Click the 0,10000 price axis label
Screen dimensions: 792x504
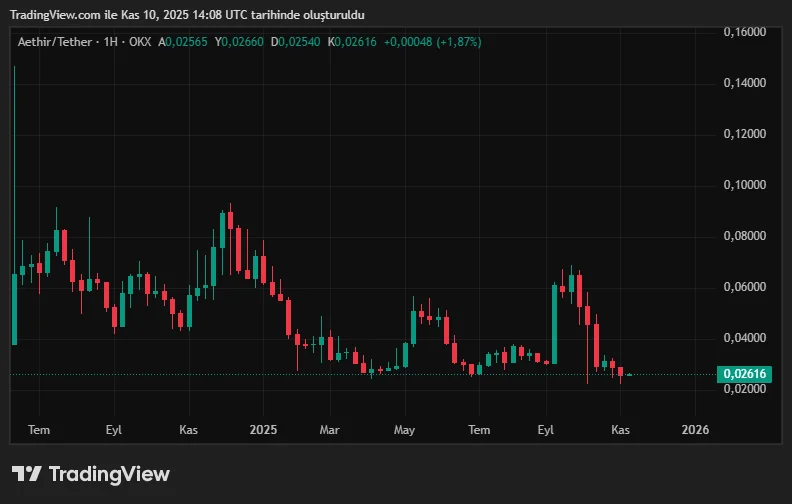(744, 185)
